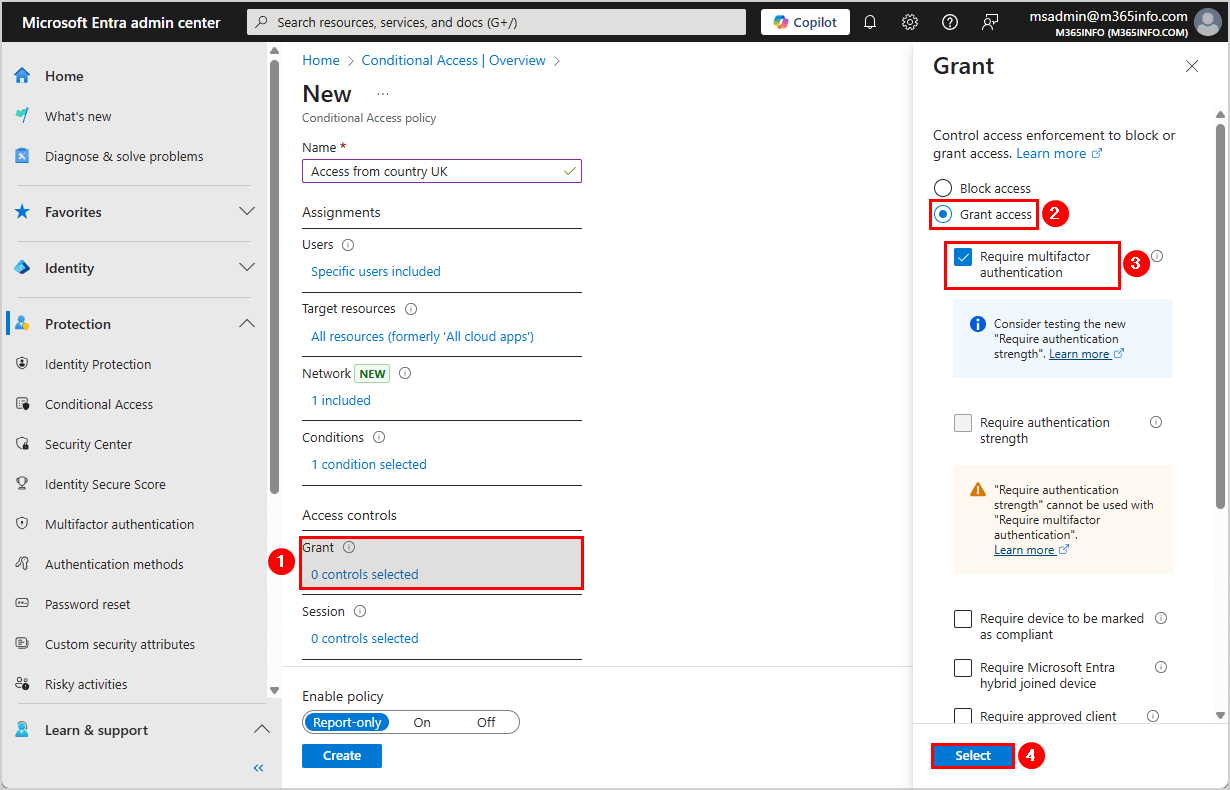Screen dimensions: 1230x790
Task: Open the notifications bell icon
Action: (x=870, y=22)
